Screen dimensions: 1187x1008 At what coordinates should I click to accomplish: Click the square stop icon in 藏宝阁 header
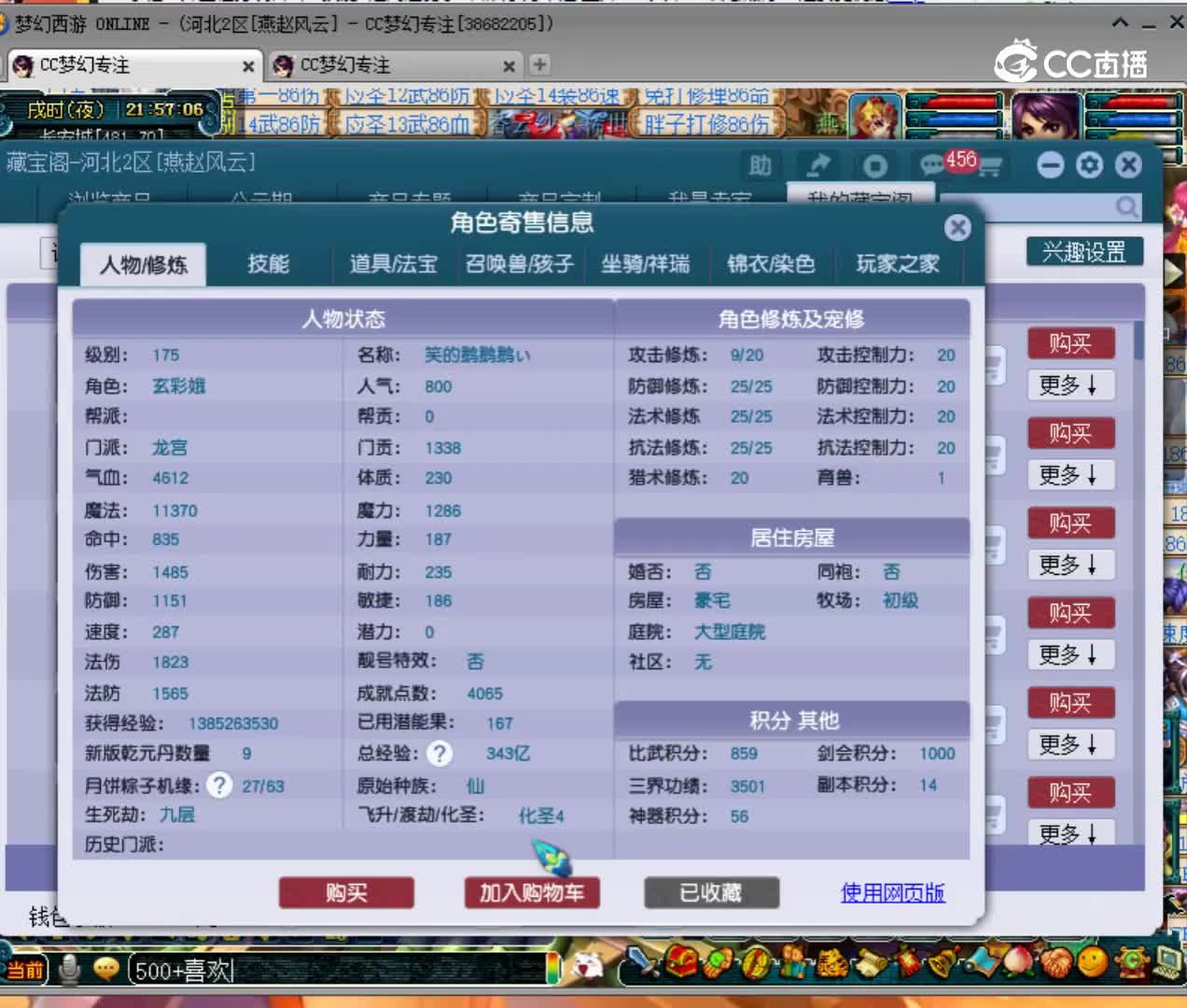coord(874,166)
